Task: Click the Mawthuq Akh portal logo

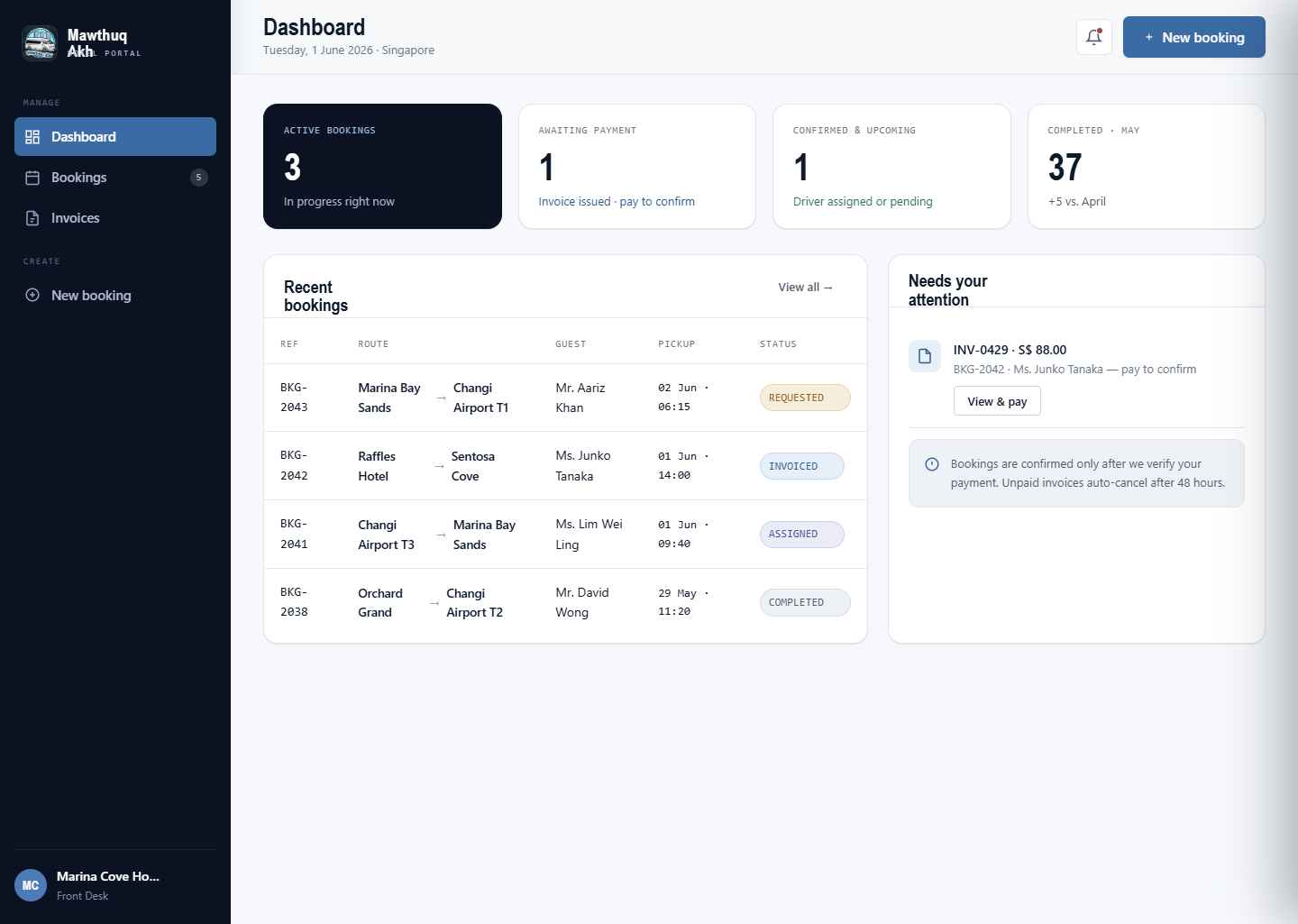Action: coord(40,43)
